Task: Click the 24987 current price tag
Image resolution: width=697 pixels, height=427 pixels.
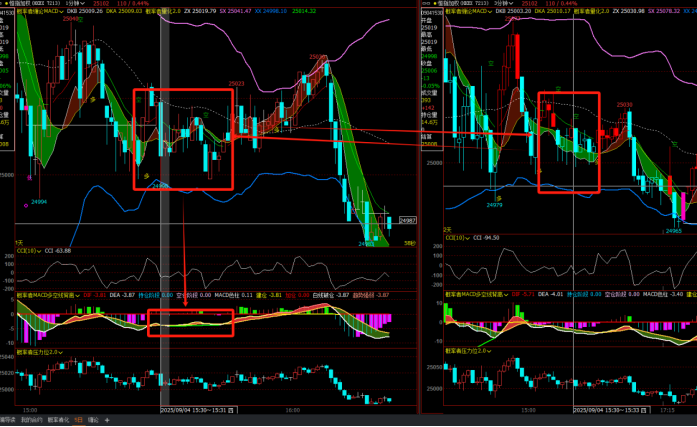Action: tap(407, 220)
